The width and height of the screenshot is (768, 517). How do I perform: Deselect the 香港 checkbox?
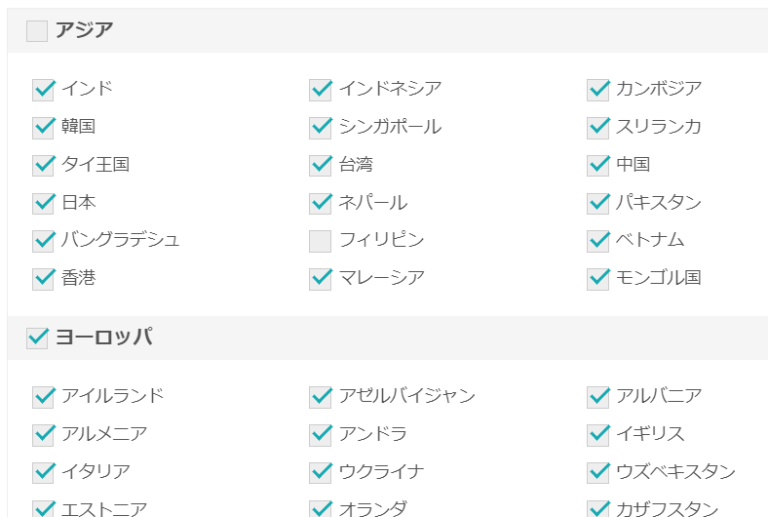click(x=43, y=278)
